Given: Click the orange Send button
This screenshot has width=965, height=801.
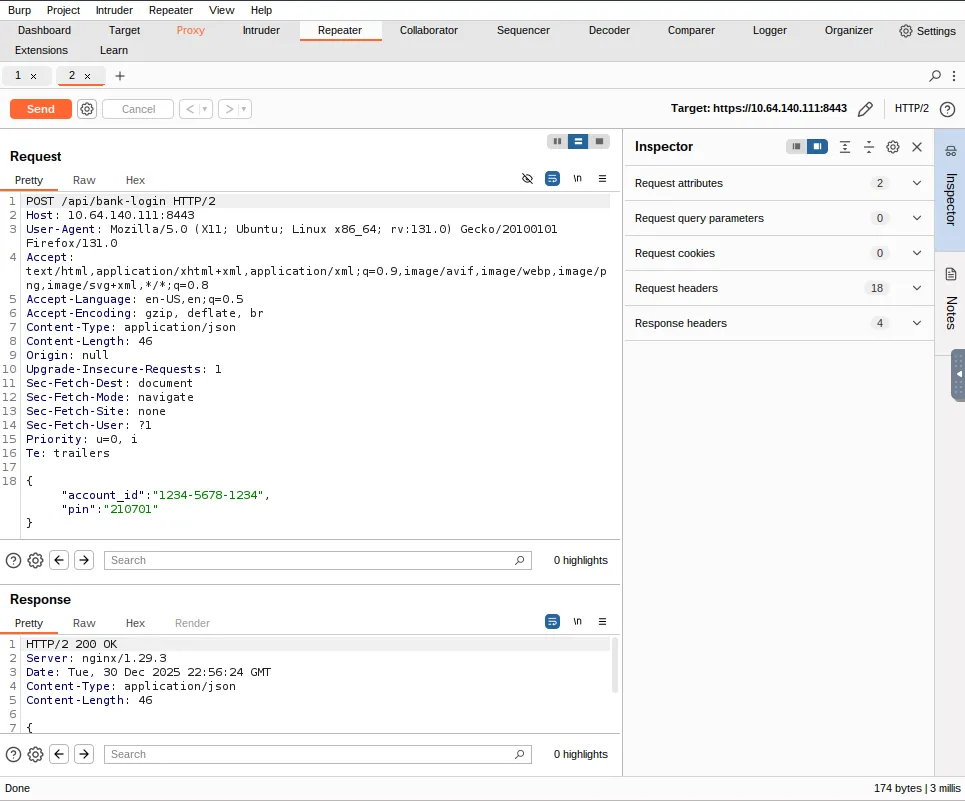Looking at the screenshot, I should pos(41,109).
